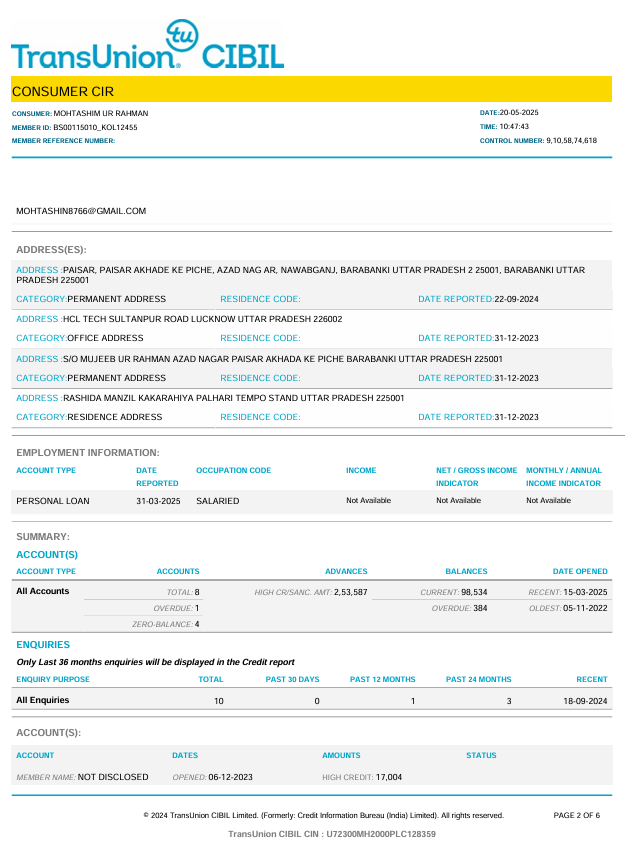Select current balance 98,534
This screenshot has width=625, height=843.
[x=474, y=592]
